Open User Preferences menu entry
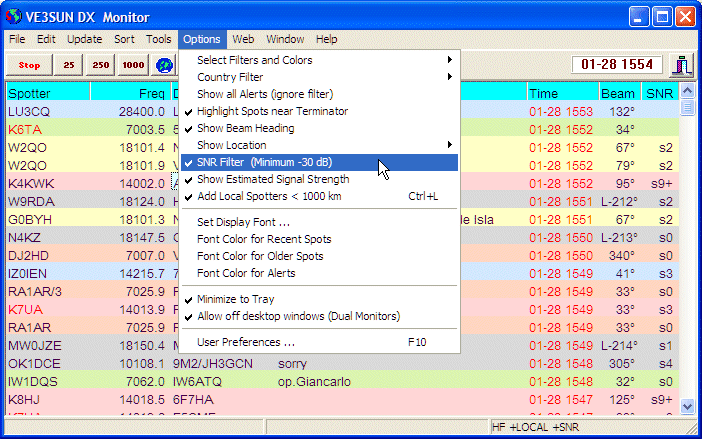The image size is (702, 439). [x=246, y=341]
